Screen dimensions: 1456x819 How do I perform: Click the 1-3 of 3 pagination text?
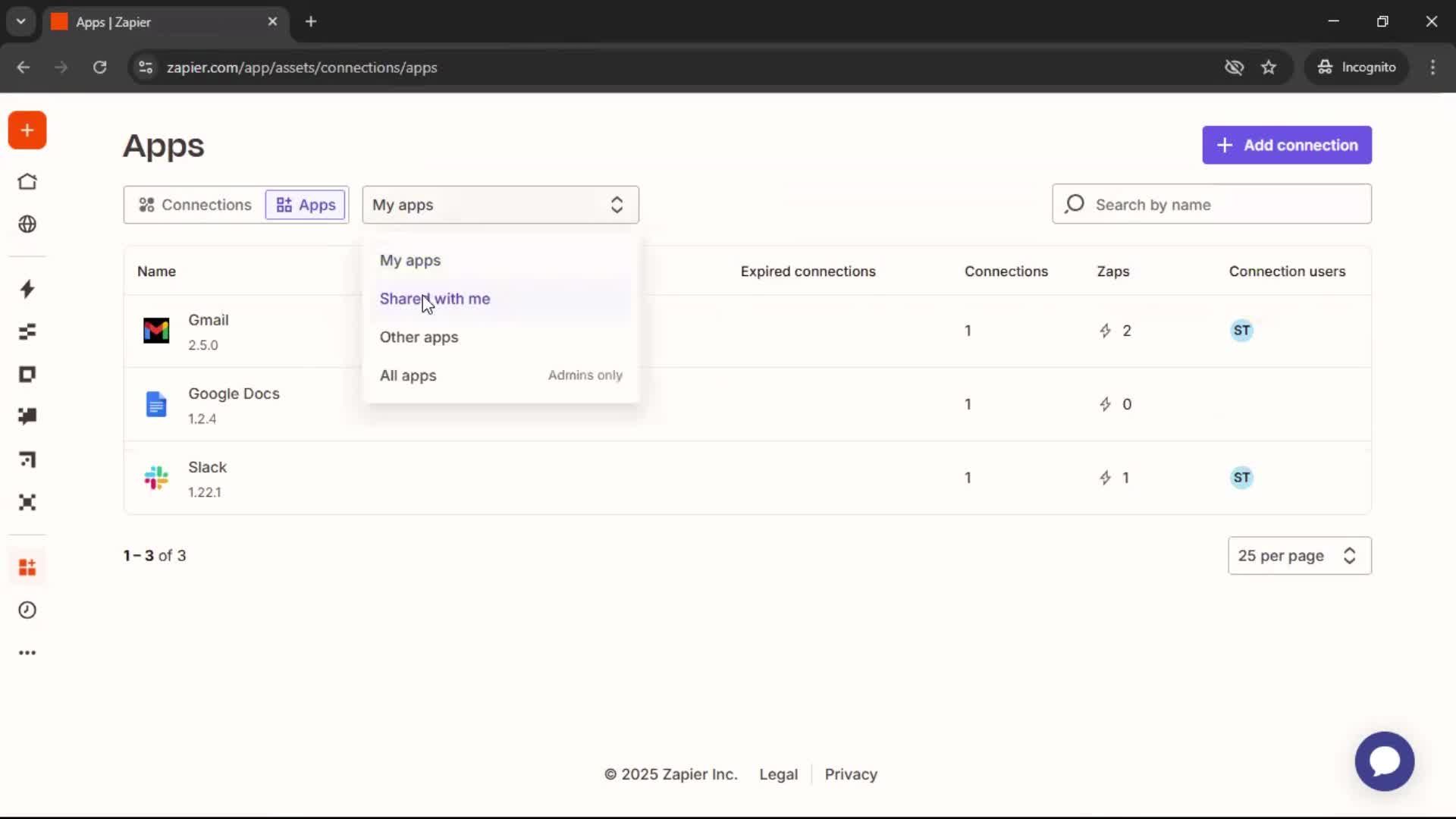pos(155,556)
